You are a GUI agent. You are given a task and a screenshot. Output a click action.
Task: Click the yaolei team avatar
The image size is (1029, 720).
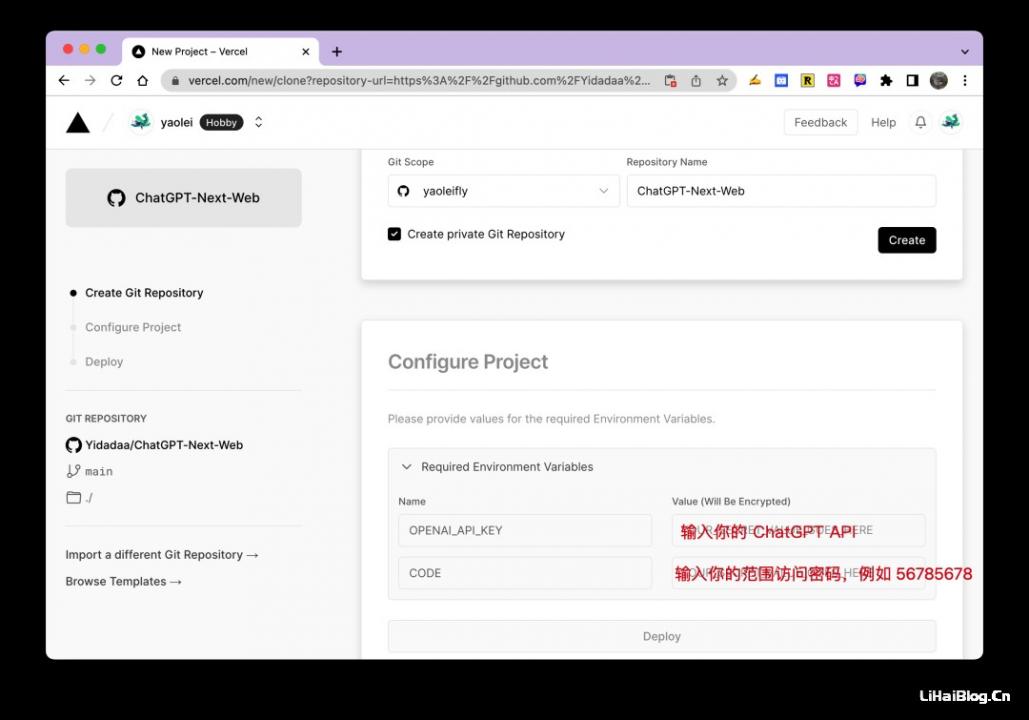tap(140, 122)
